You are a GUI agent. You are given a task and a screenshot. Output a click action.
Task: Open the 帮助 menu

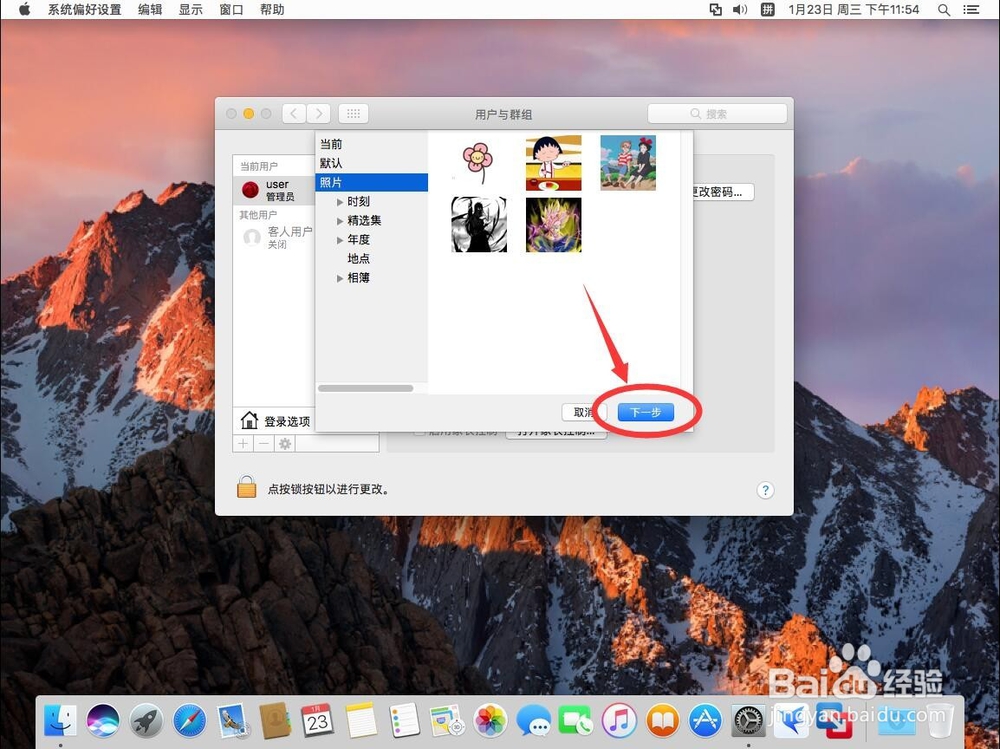tap(272, 10)
